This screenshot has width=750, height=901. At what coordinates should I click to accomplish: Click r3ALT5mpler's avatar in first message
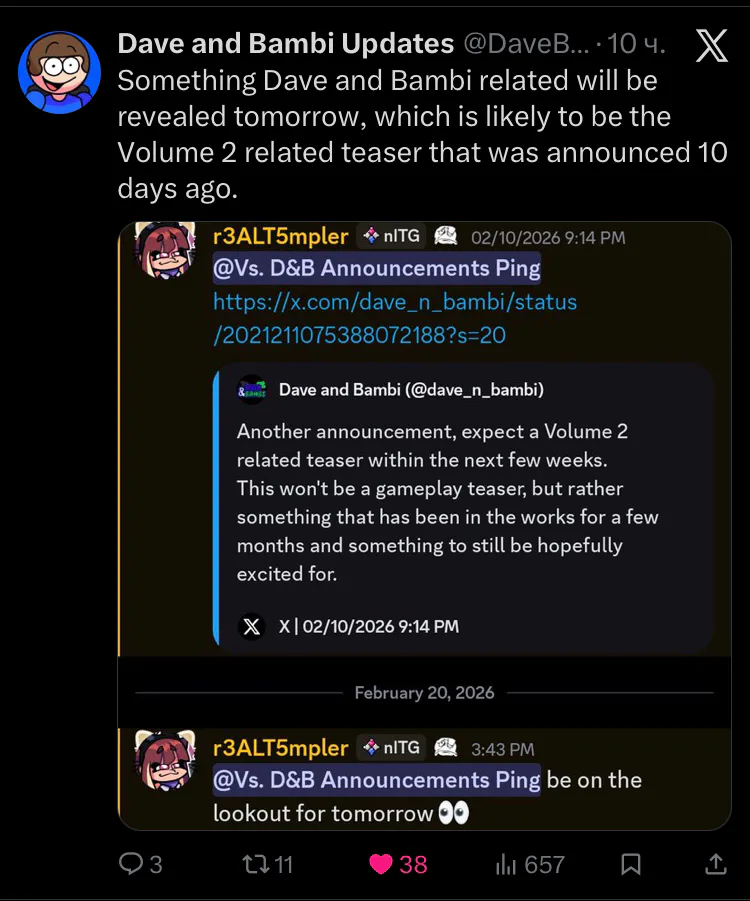[x=165, y=250]
